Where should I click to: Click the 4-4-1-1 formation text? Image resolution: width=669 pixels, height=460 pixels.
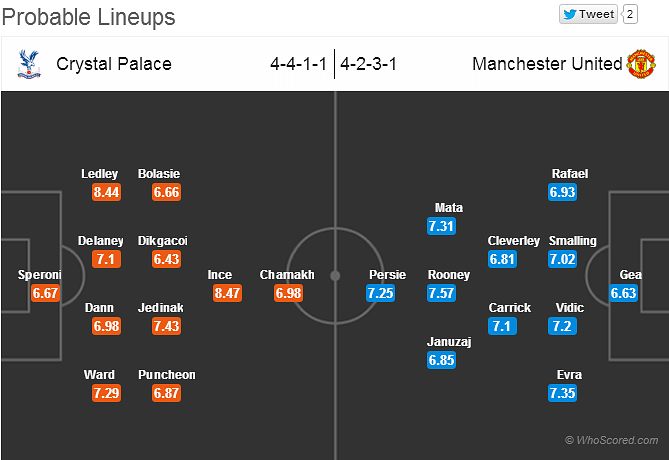point(298,64)
